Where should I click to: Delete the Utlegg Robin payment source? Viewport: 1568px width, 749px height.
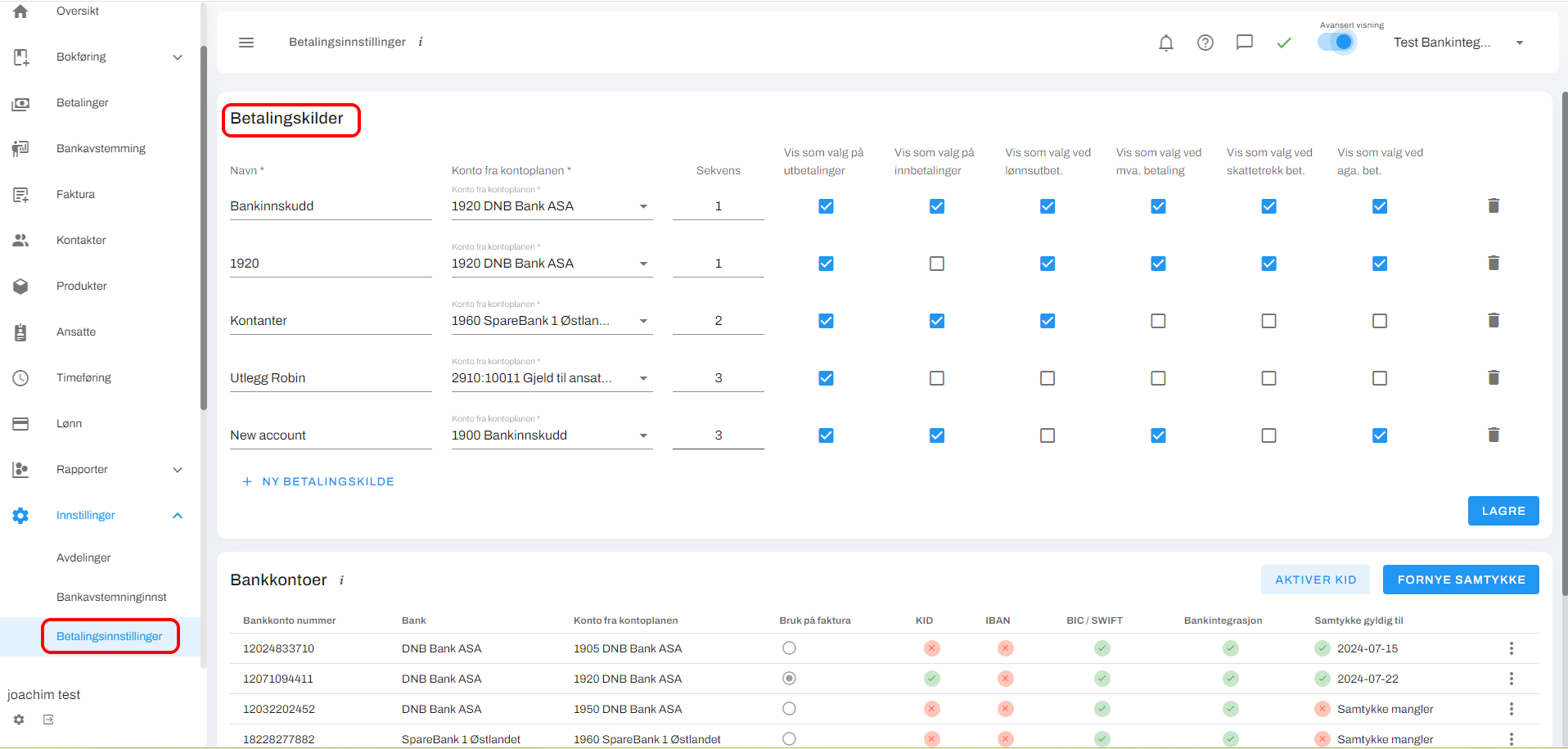pyautogui.click(x=1494, y=377)
